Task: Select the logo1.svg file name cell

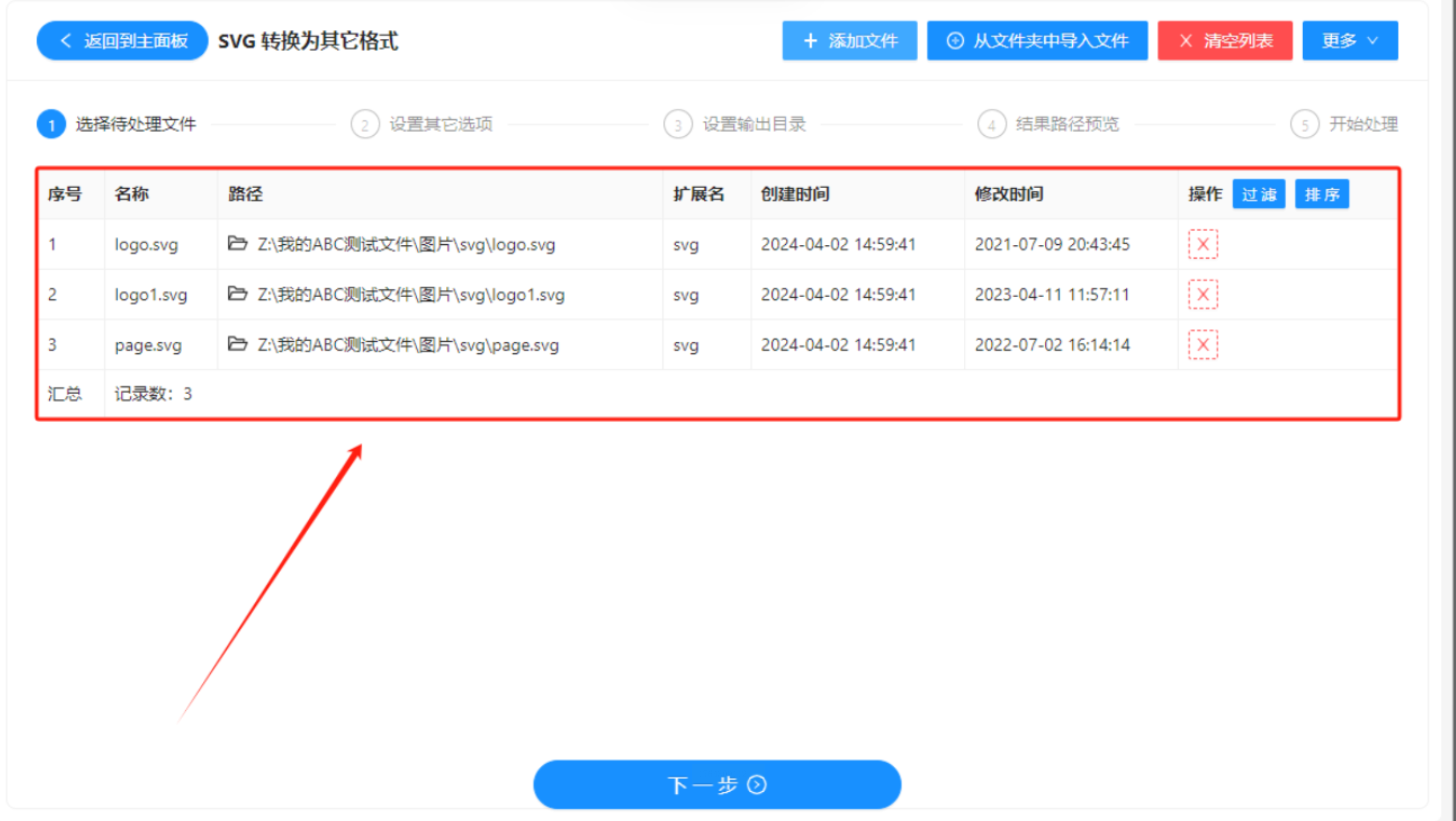Action: click(x=151, y=295)
